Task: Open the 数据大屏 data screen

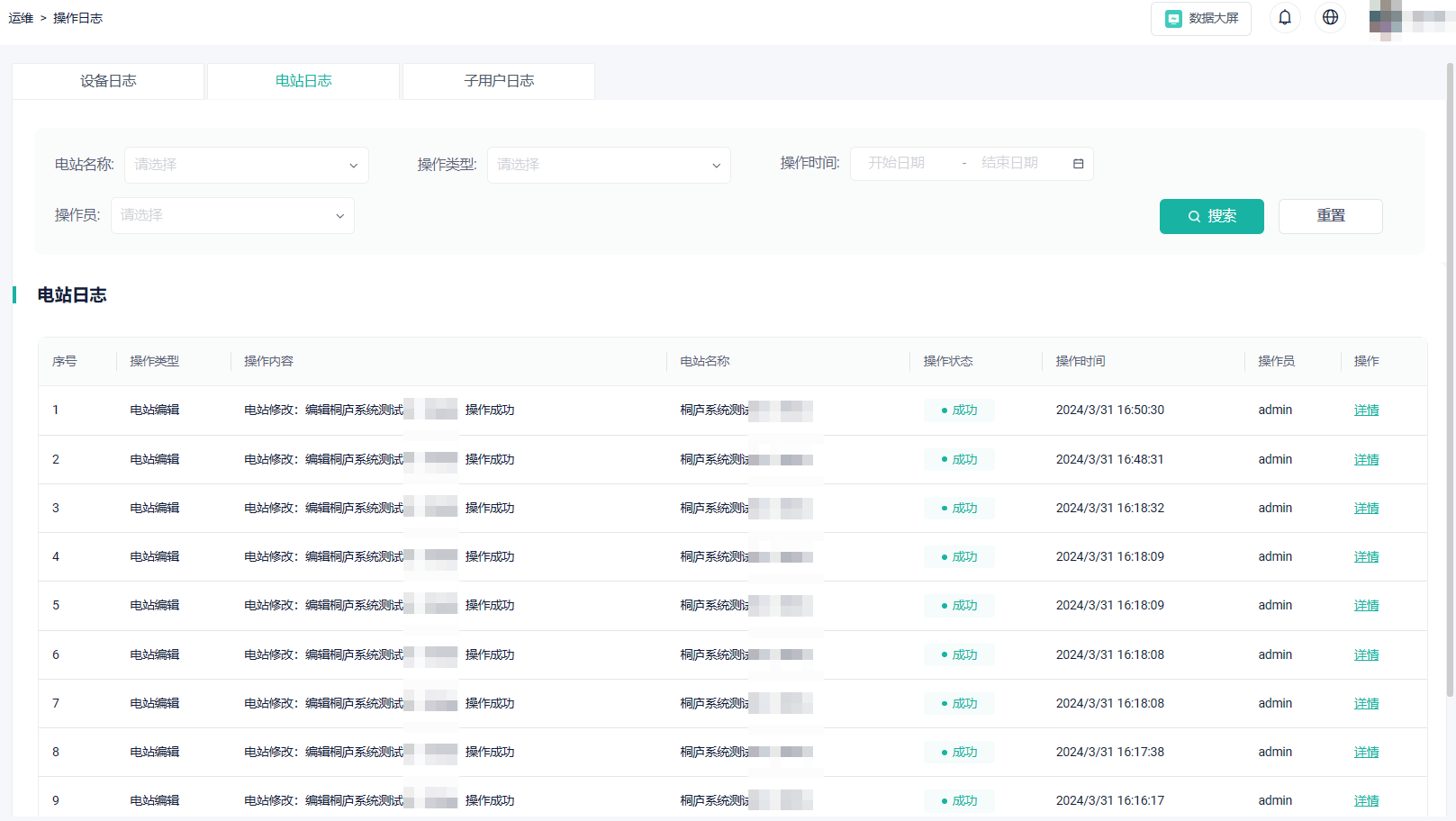Action: point(1201,18)
